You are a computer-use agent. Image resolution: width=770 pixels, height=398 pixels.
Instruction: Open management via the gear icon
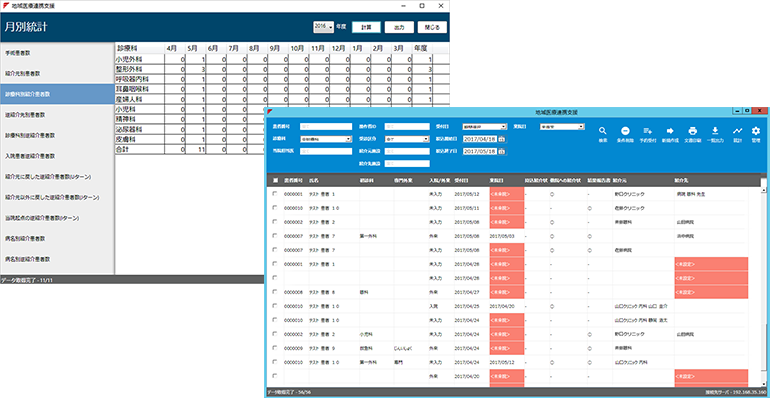pos(756,131)
